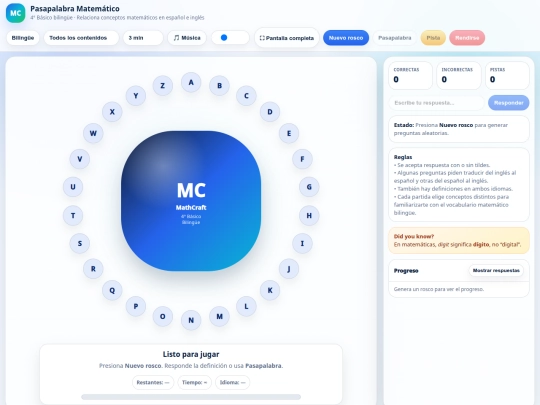Click the Pasapalabra Matemático title
Image resolution: width=540 pixels, height=405 pixels.
[x=75, y=9]
